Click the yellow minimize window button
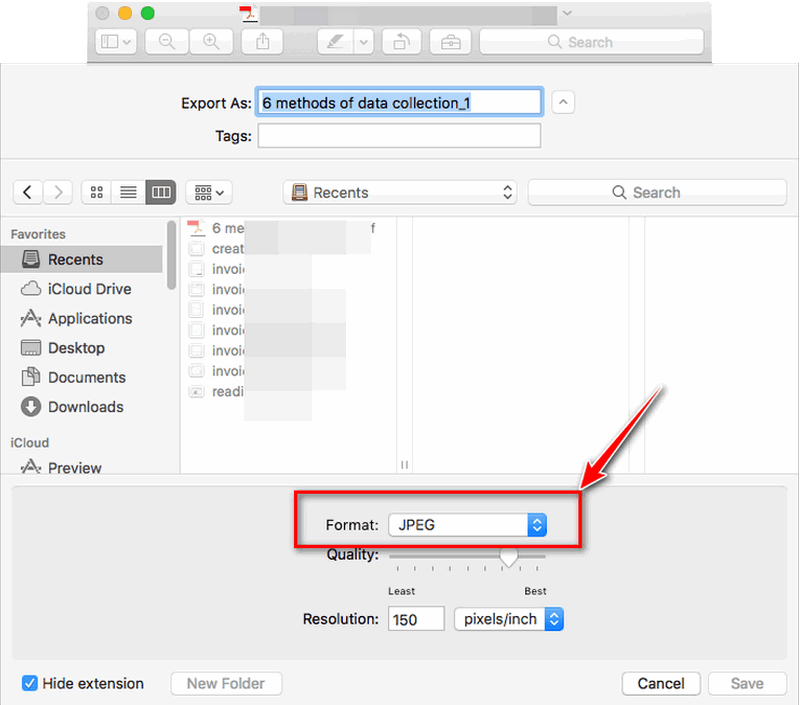Viewport: 800px width, 705px height. tap(125, 13)
